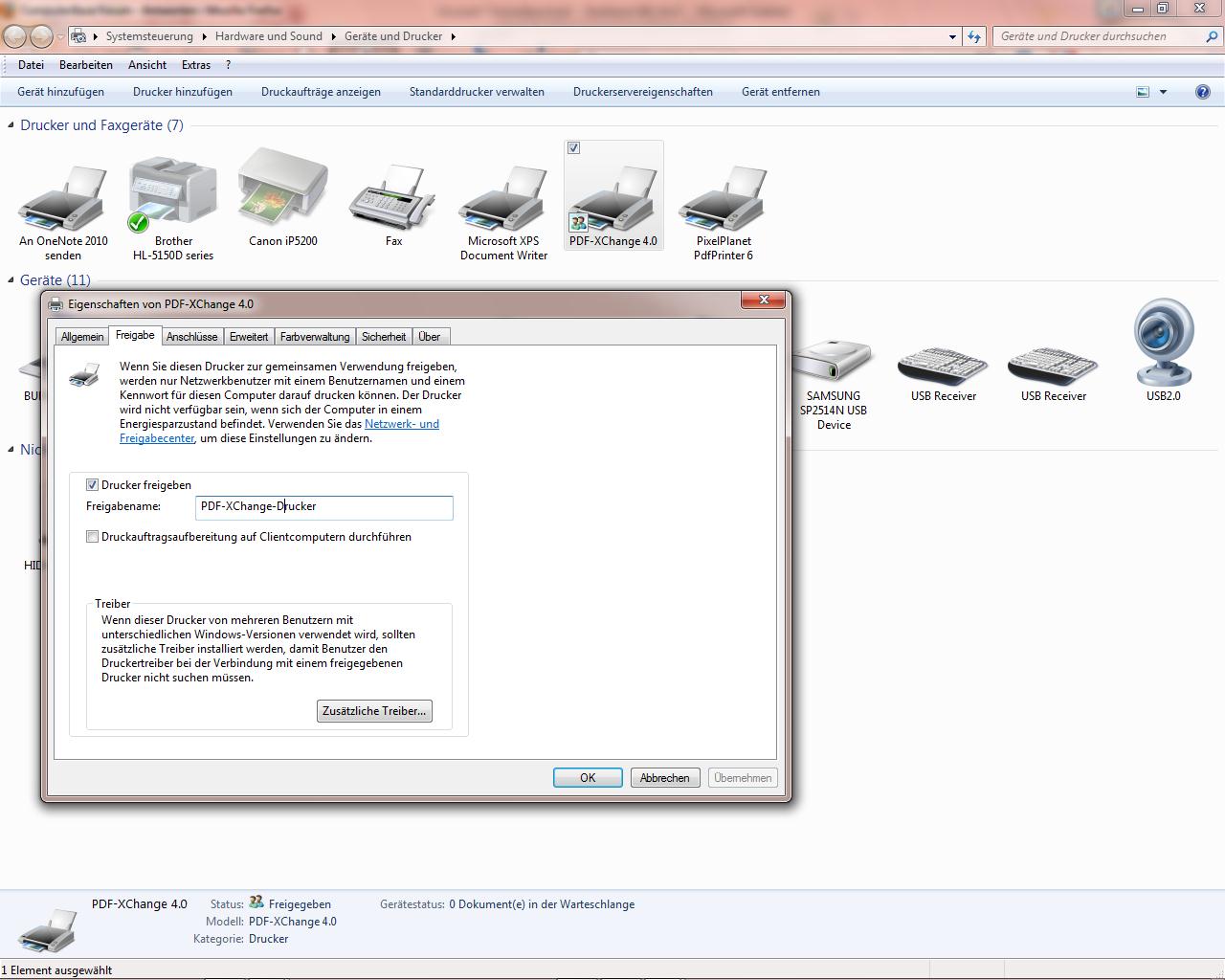This screenshot has height=980, width=1225.
Task: Expand breadcrumb arrow after Hardware und Sound
Action: click(x=333, y=36)
